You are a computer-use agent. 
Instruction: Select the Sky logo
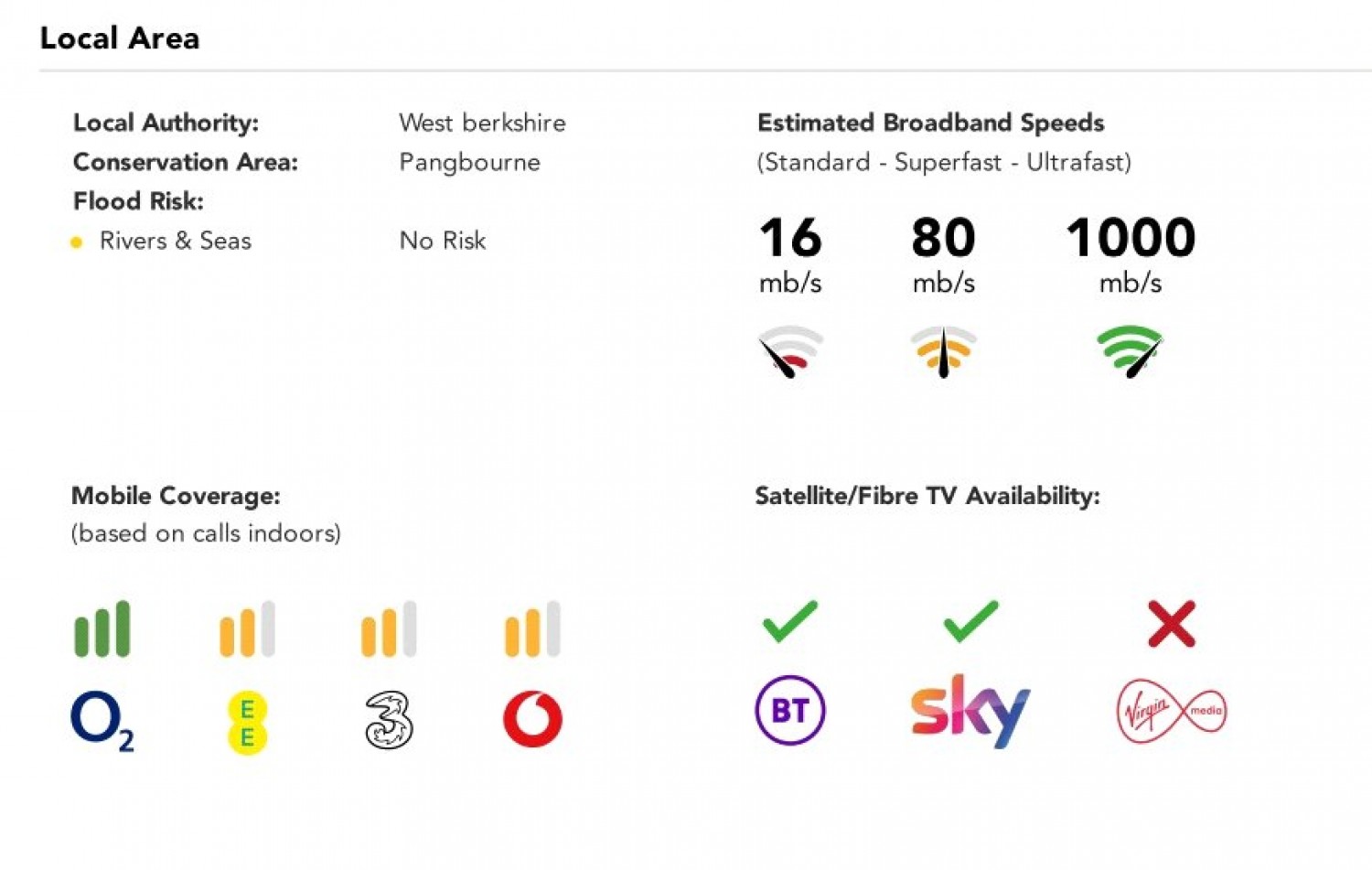point(970,711)
